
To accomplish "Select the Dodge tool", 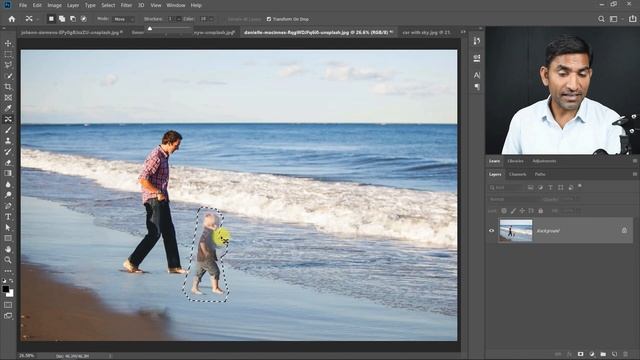I will (x=8, y=195).
